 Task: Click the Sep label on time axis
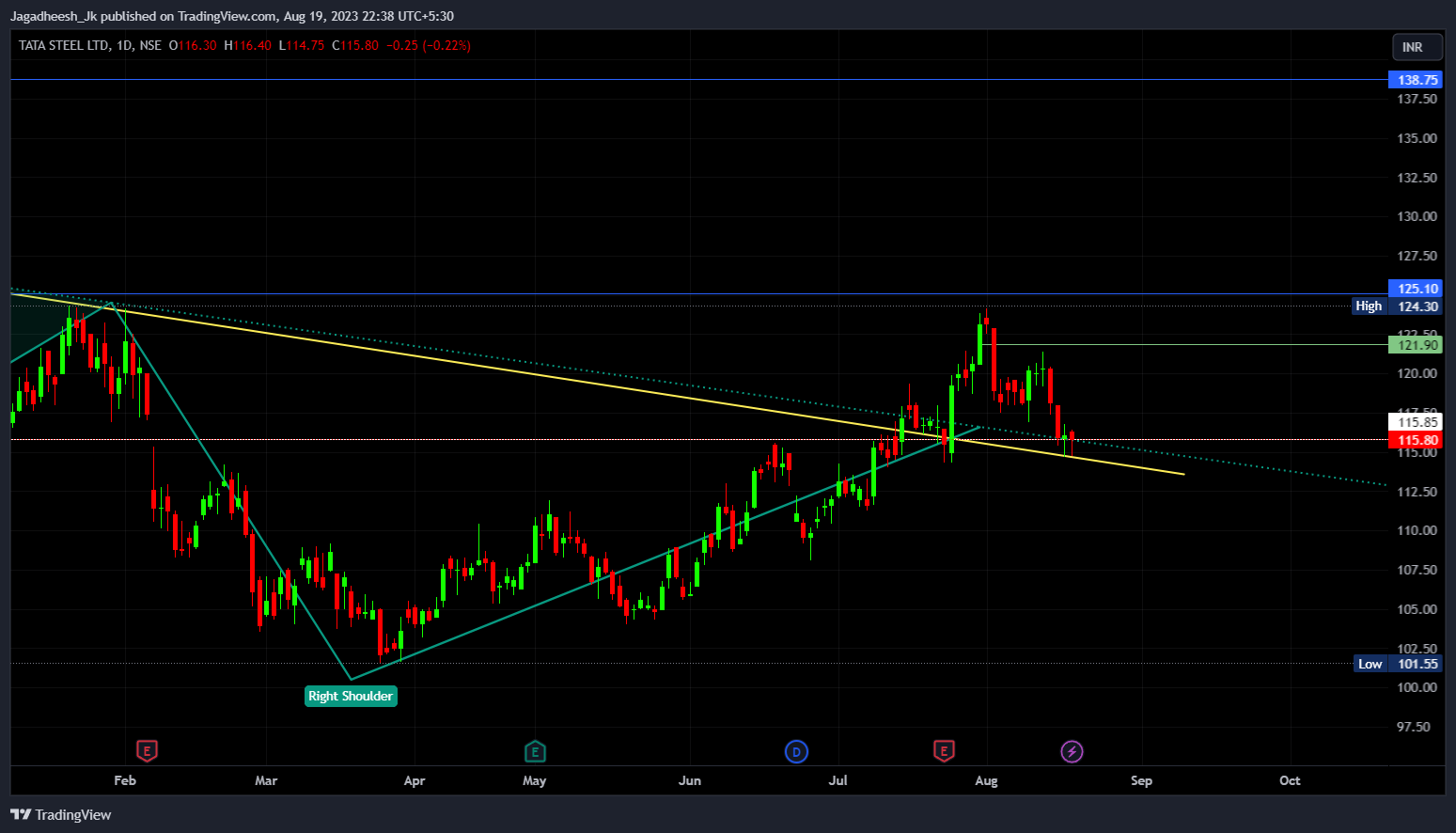1141,780
